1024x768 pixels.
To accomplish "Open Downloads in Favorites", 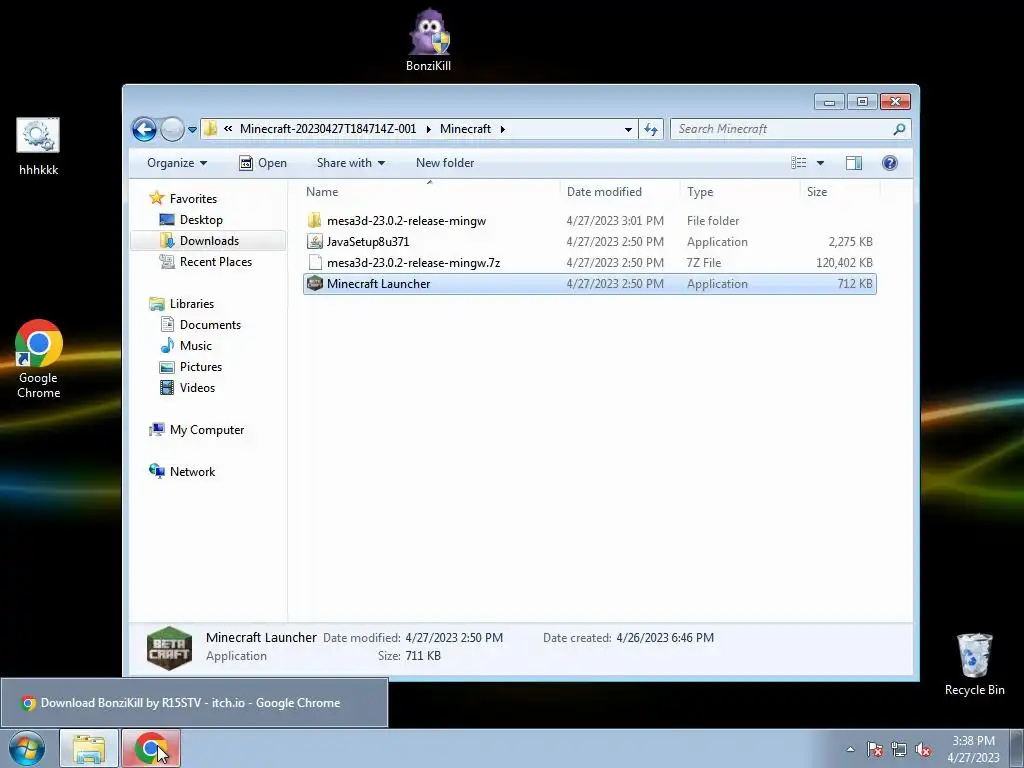I will (208, 240).
